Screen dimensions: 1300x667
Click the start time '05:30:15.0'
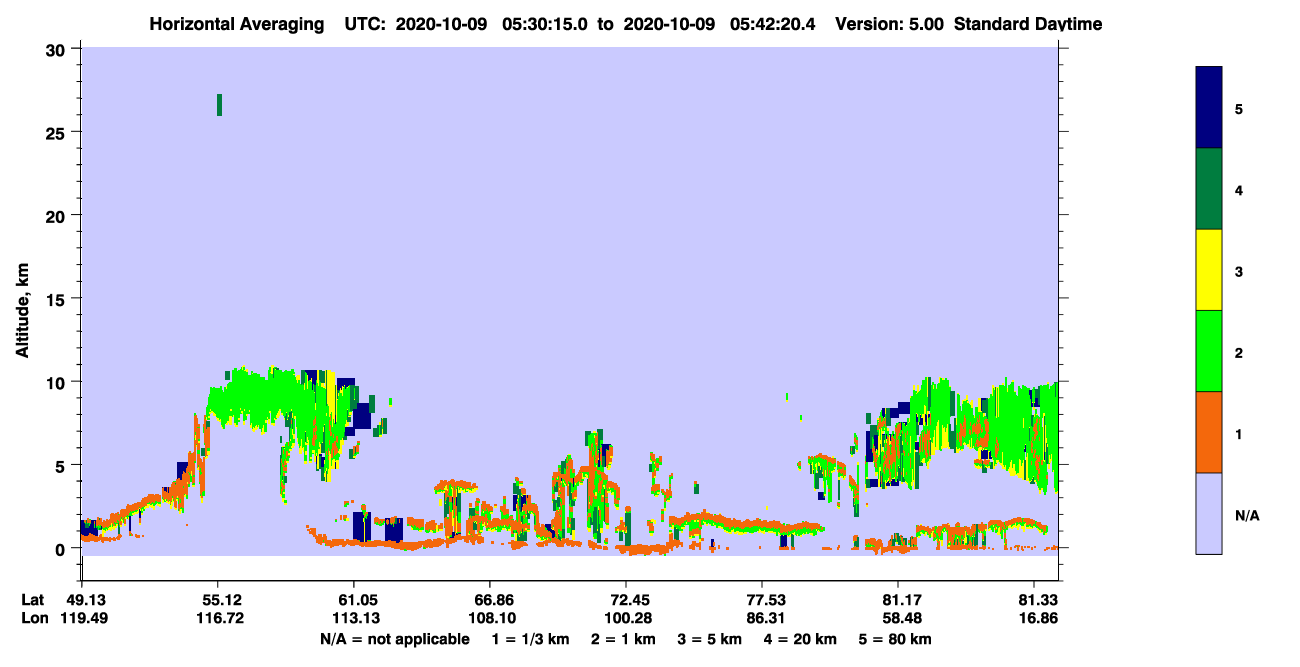544,24
